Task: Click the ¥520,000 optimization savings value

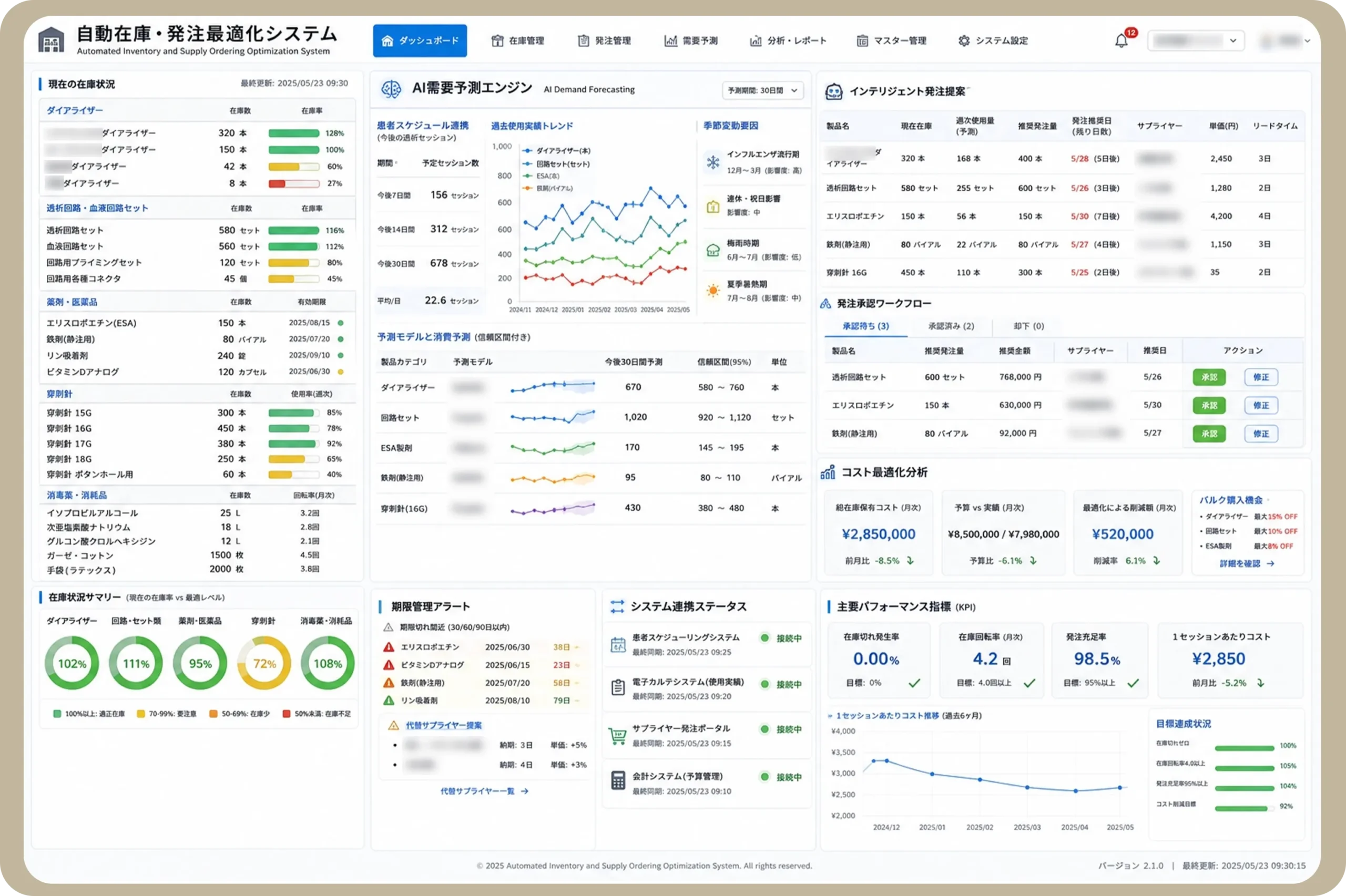Action: coord(1123,534)
